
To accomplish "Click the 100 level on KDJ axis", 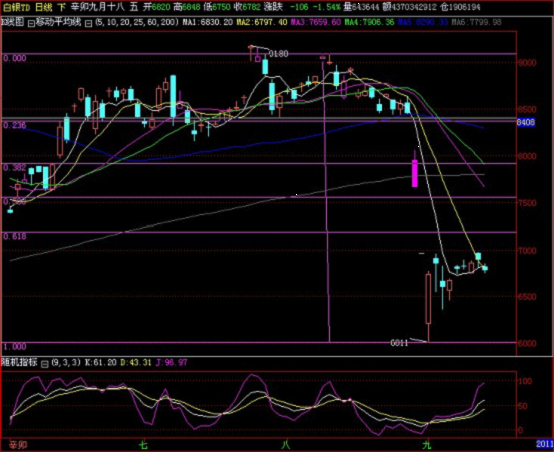I will 524,381.
